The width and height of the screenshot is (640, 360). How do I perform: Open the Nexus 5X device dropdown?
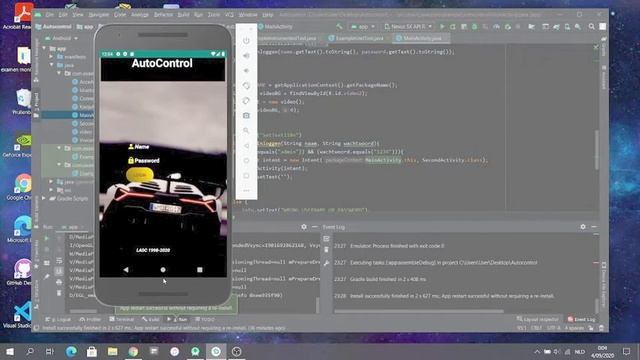408,27
